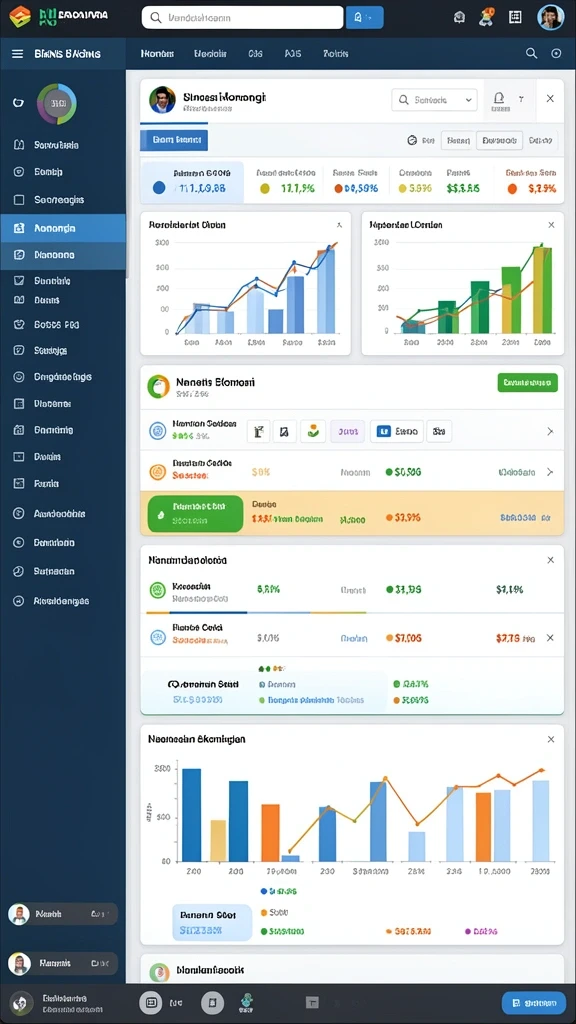576x1024 pixels.
Task: Expand the icon row using its right chevron
Action: 550,432
